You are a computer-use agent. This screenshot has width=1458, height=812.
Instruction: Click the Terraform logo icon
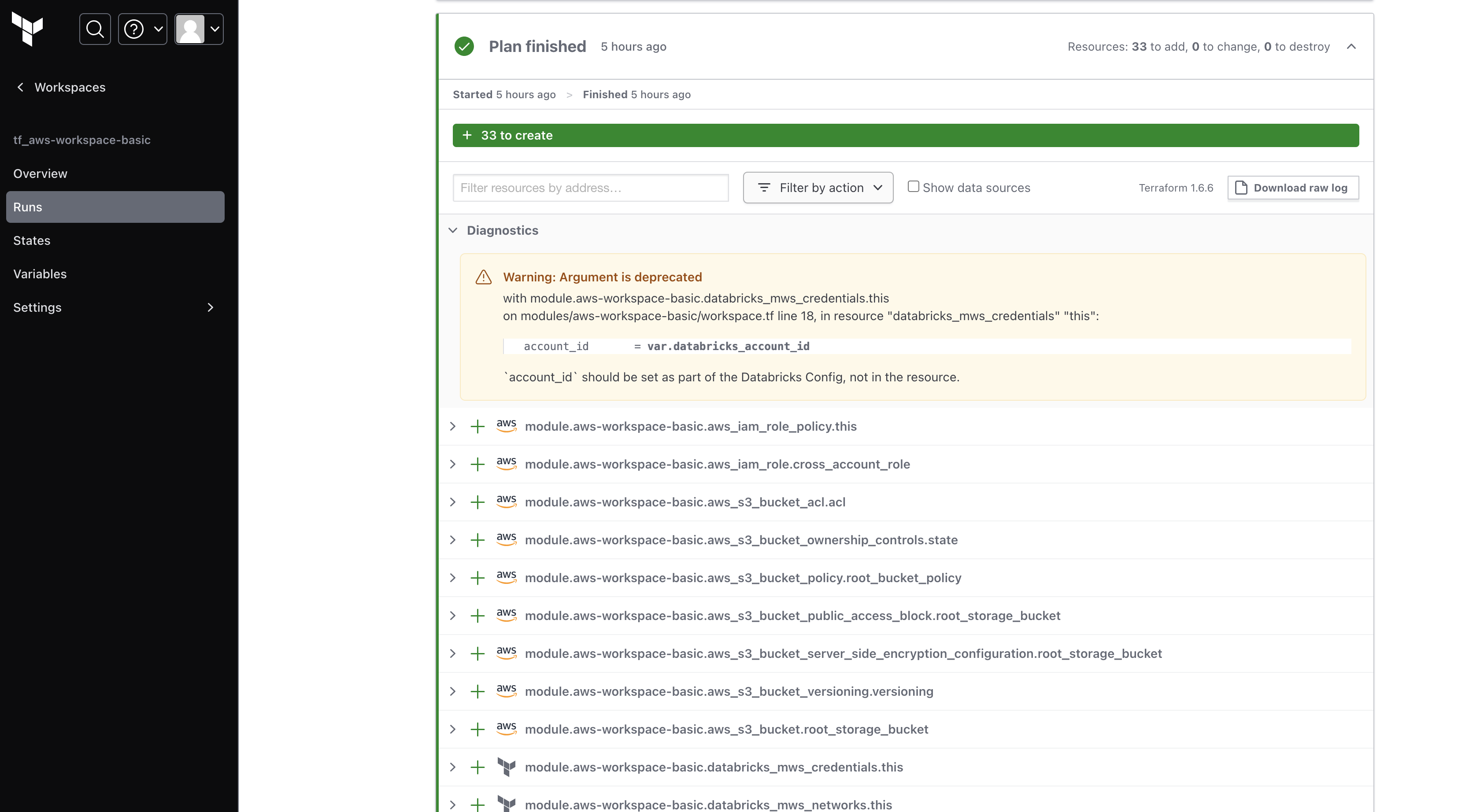27,29
